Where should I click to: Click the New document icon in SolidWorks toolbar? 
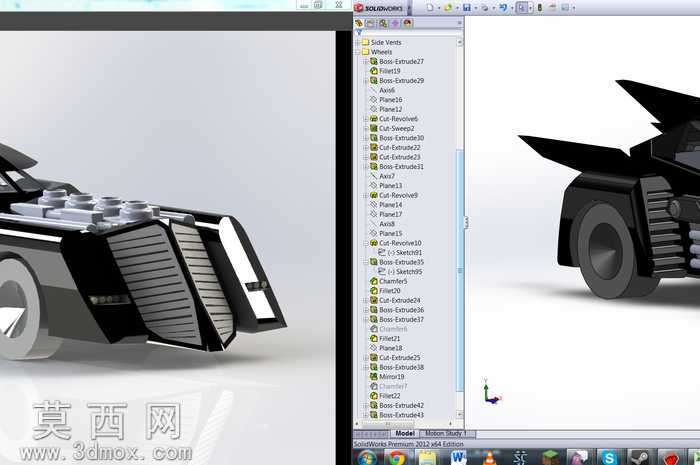click(x=430, y=8)
